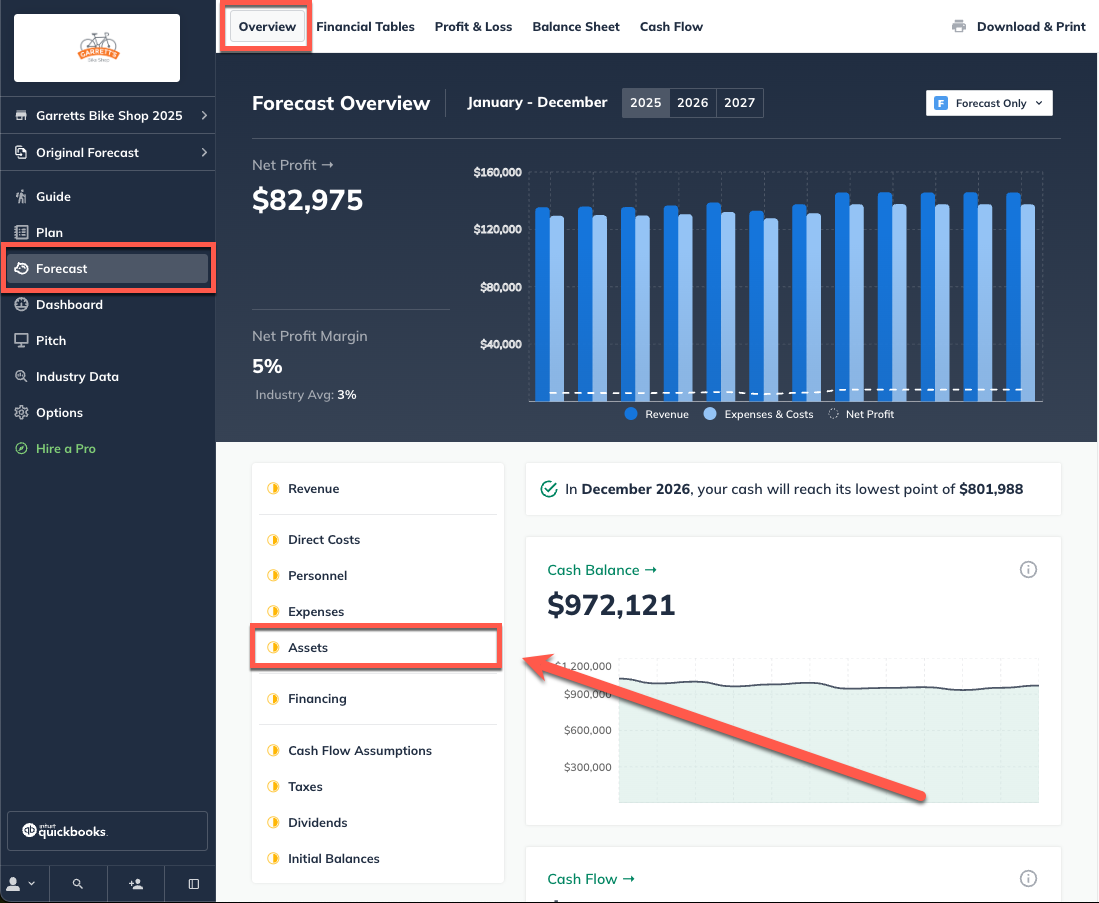The width and height of the screenshot is (1099, 903).
Task: Click the Revenue legend color swatch
Action: point(631,414)
